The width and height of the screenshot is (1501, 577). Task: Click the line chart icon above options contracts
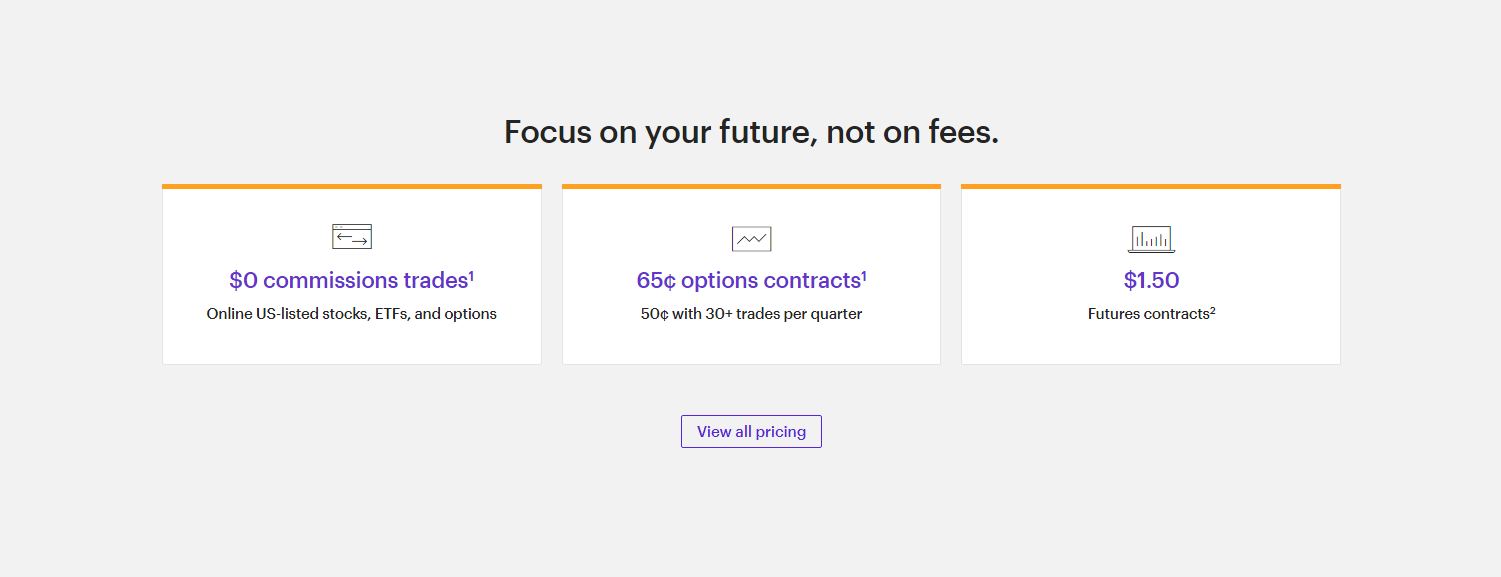click(751, 239)
